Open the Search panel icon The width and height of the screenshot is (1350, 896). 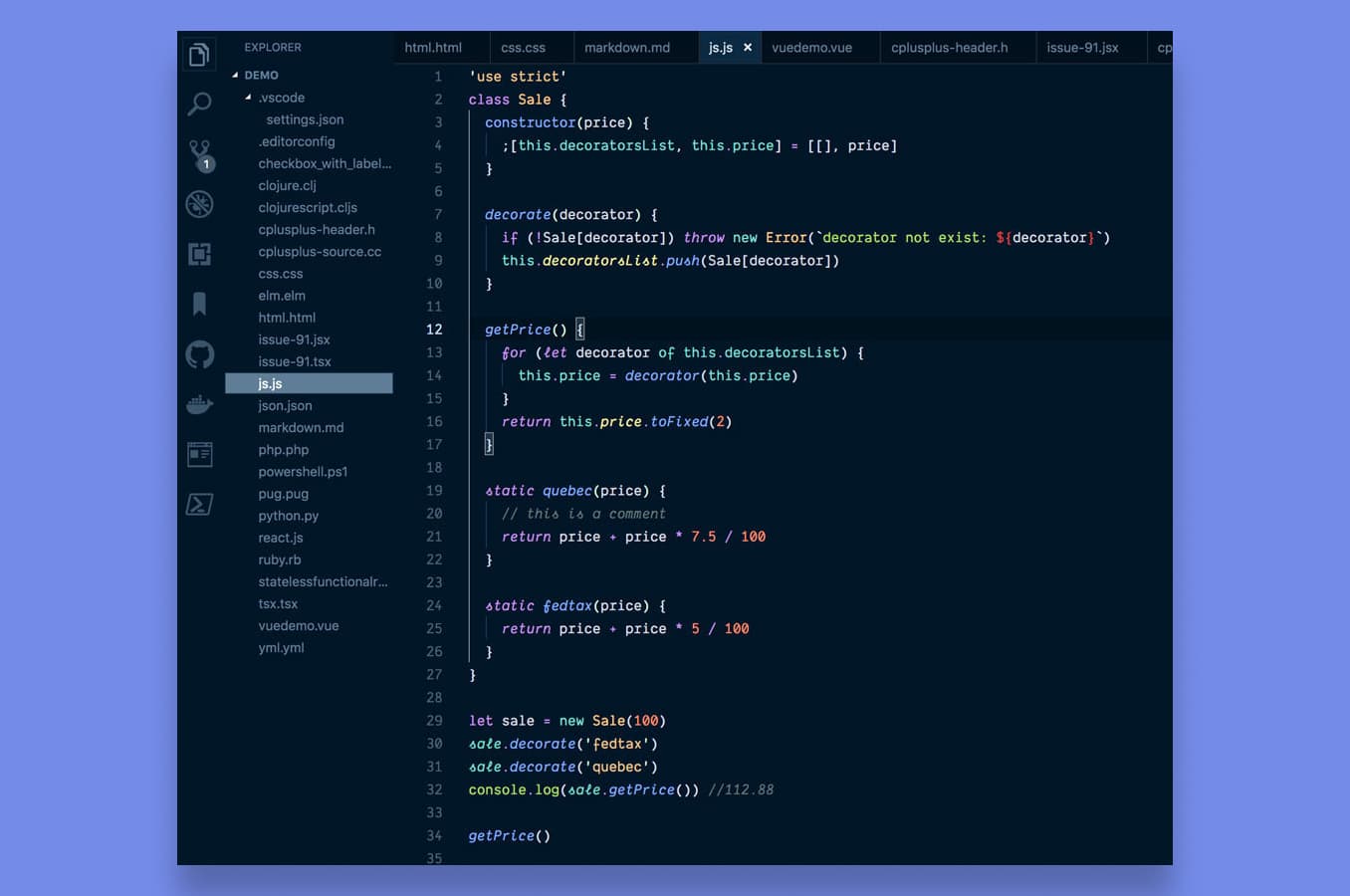[199, 103]
